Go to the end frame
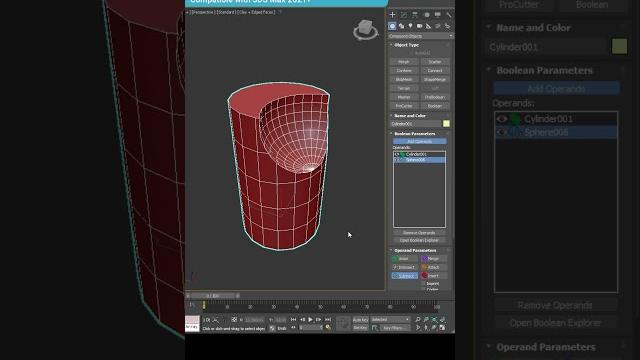 tap(328, 320)
